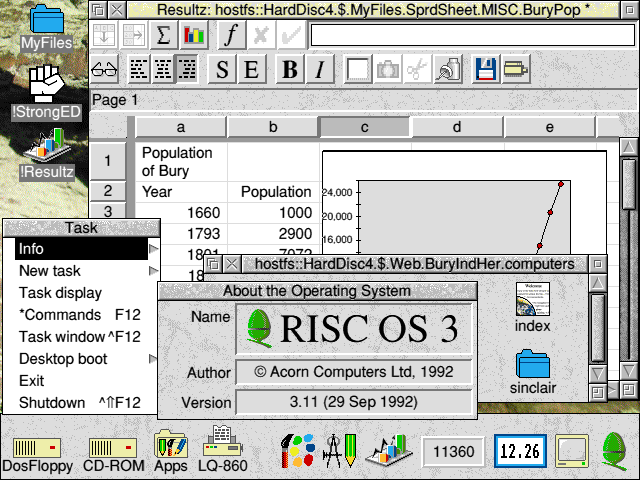Viewport: 640px width, 480px height.
Task: Click the E effects button
Action: [251, 69]
